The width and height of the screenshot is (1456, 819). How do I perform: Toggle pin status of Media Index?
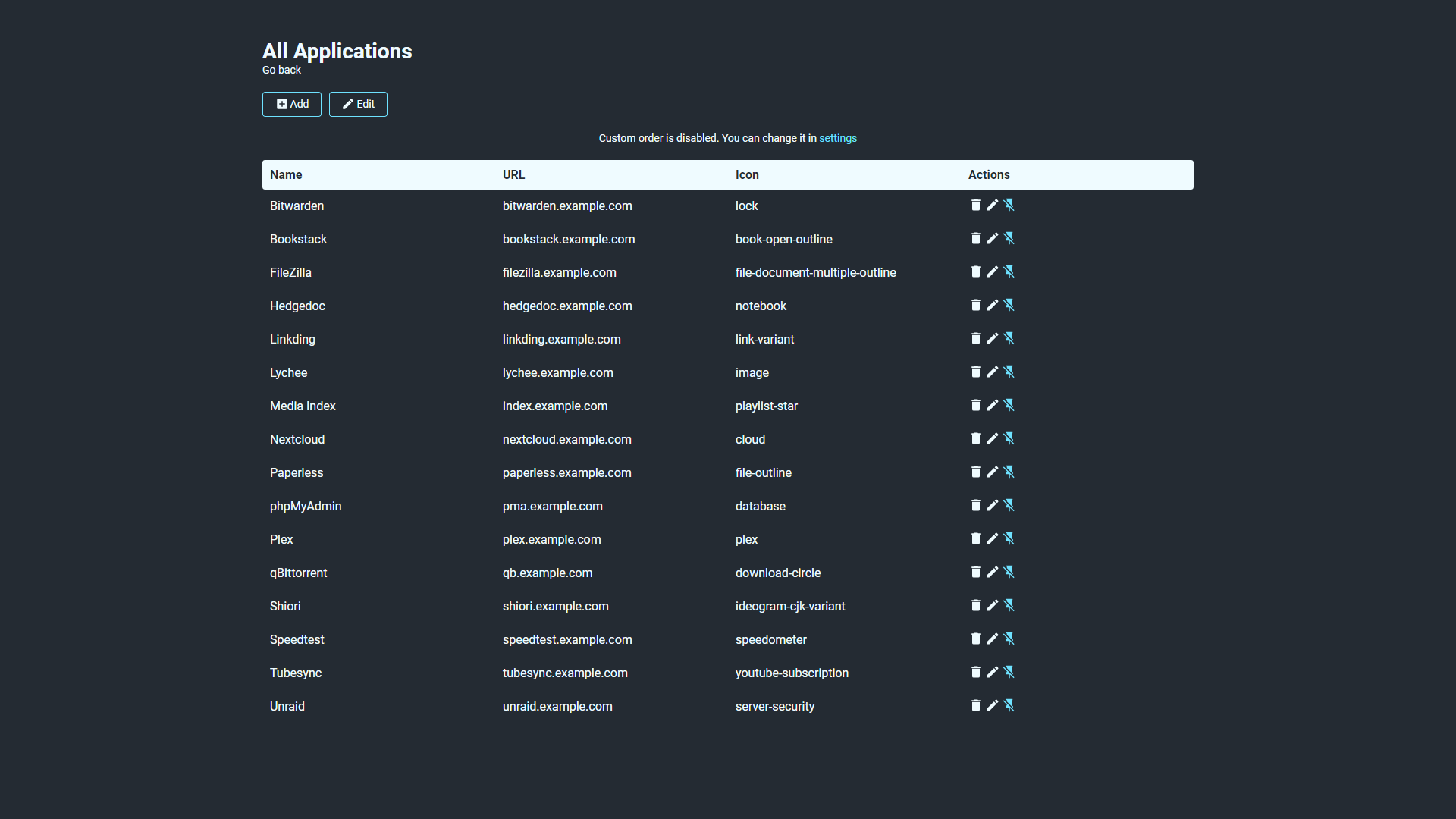(x=1009, y=406)
